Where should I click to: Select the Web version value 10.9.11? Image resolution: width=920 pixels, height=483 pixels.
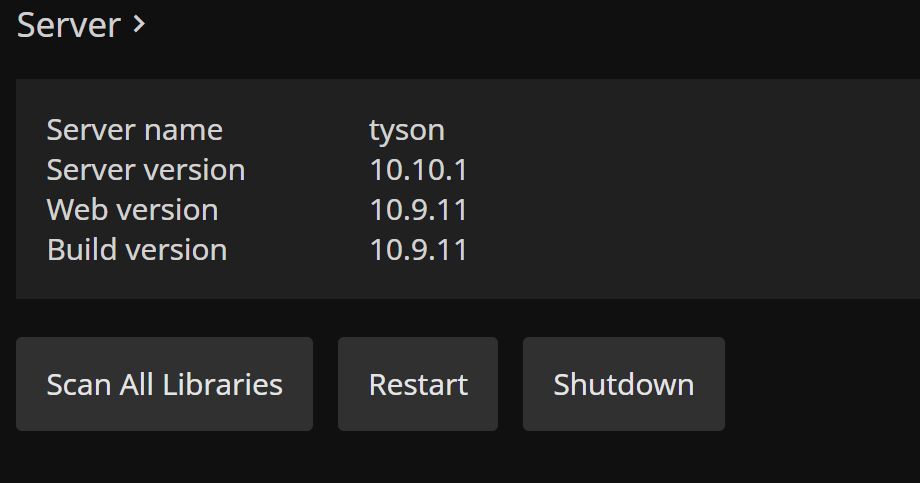pyautogui.click(x=418, y=210)
